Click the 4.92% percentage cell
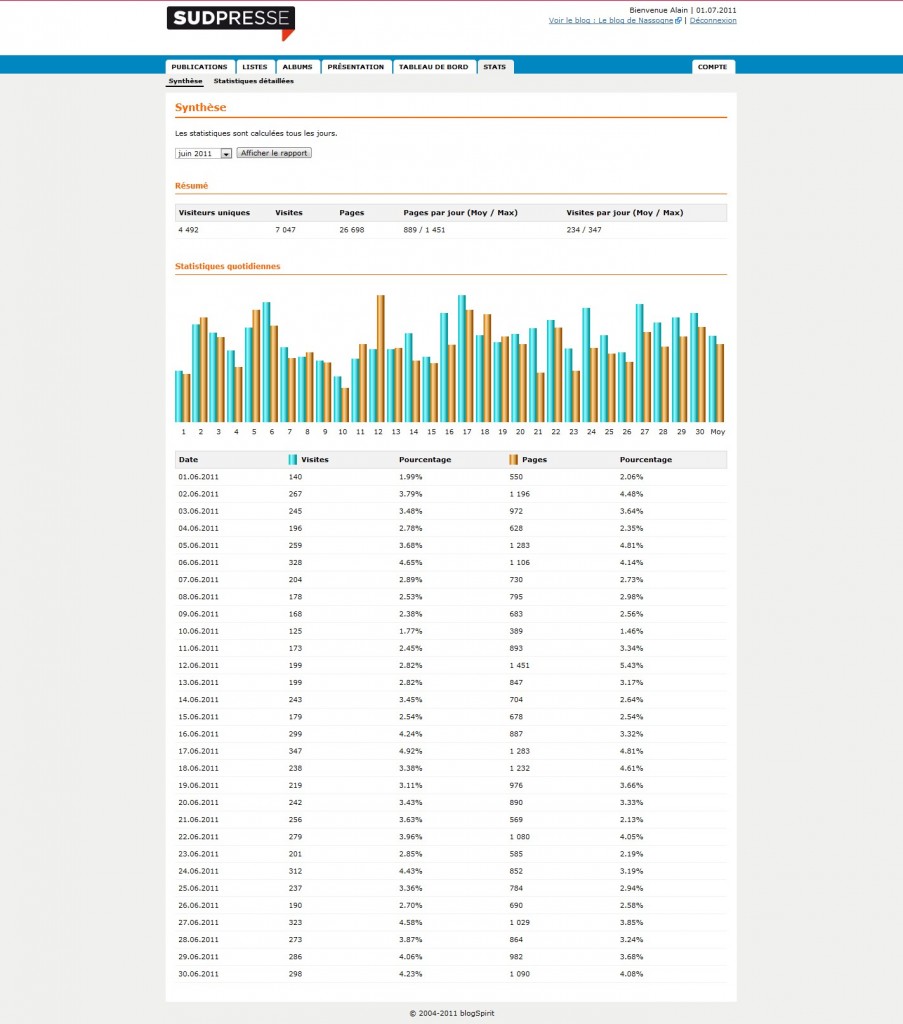Viewport: 903px width, 1024px height. [411, 751]
